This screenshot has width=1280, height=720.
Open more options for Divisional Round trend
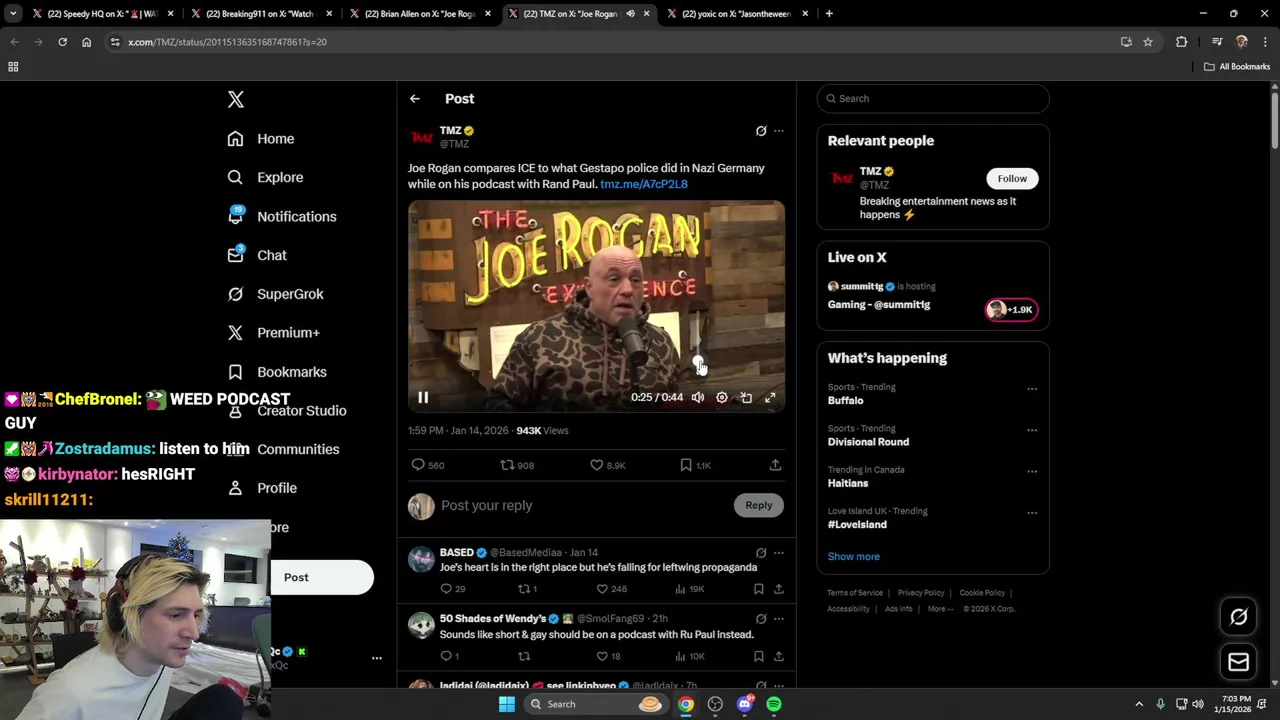pyautogui.click(x=1032, y=431)
